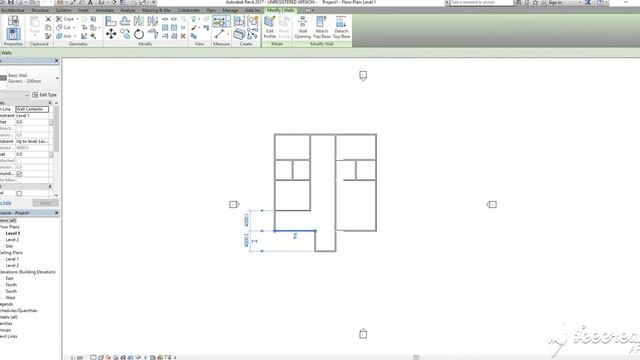
Task: Click the red Delete icon
Action: coord(183,36)
